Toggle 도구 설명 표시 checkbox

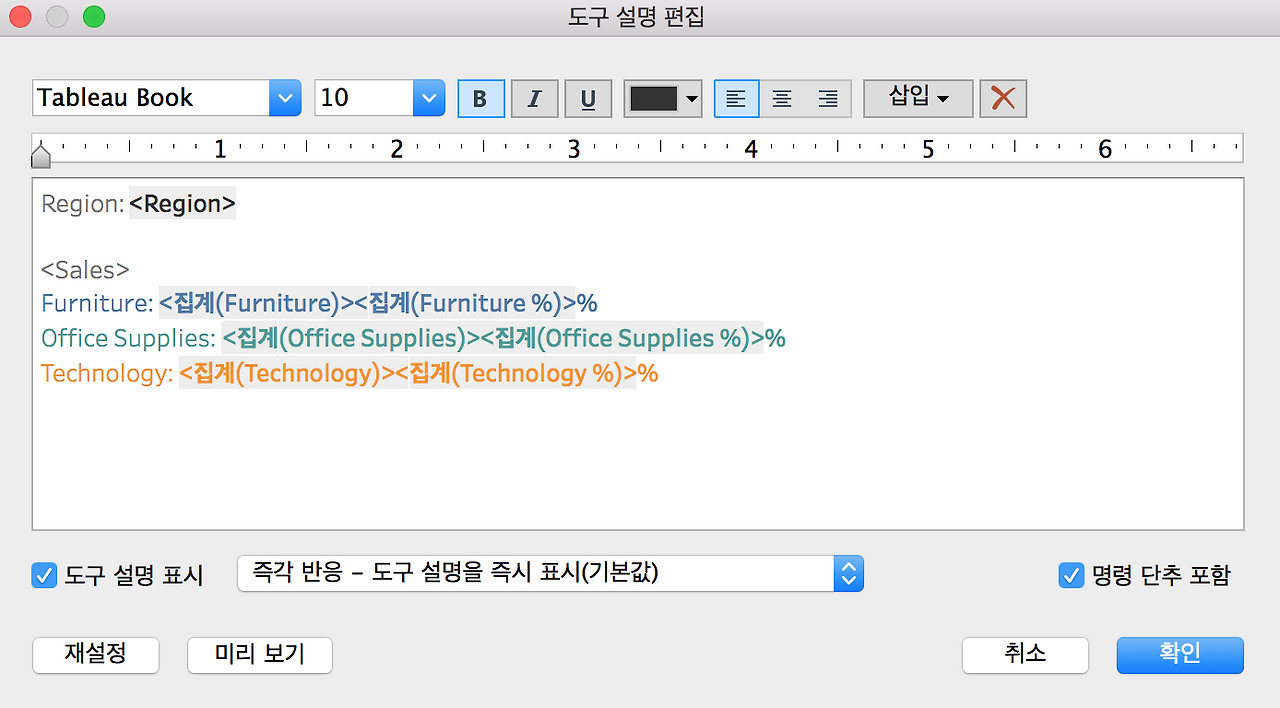[x=44, y=575]
